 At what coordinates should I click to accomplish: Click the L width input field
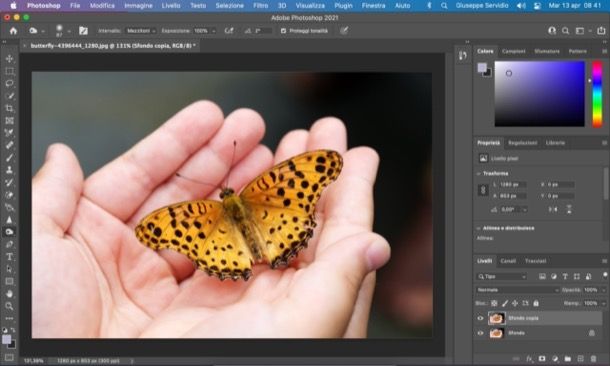click(513, 185)
